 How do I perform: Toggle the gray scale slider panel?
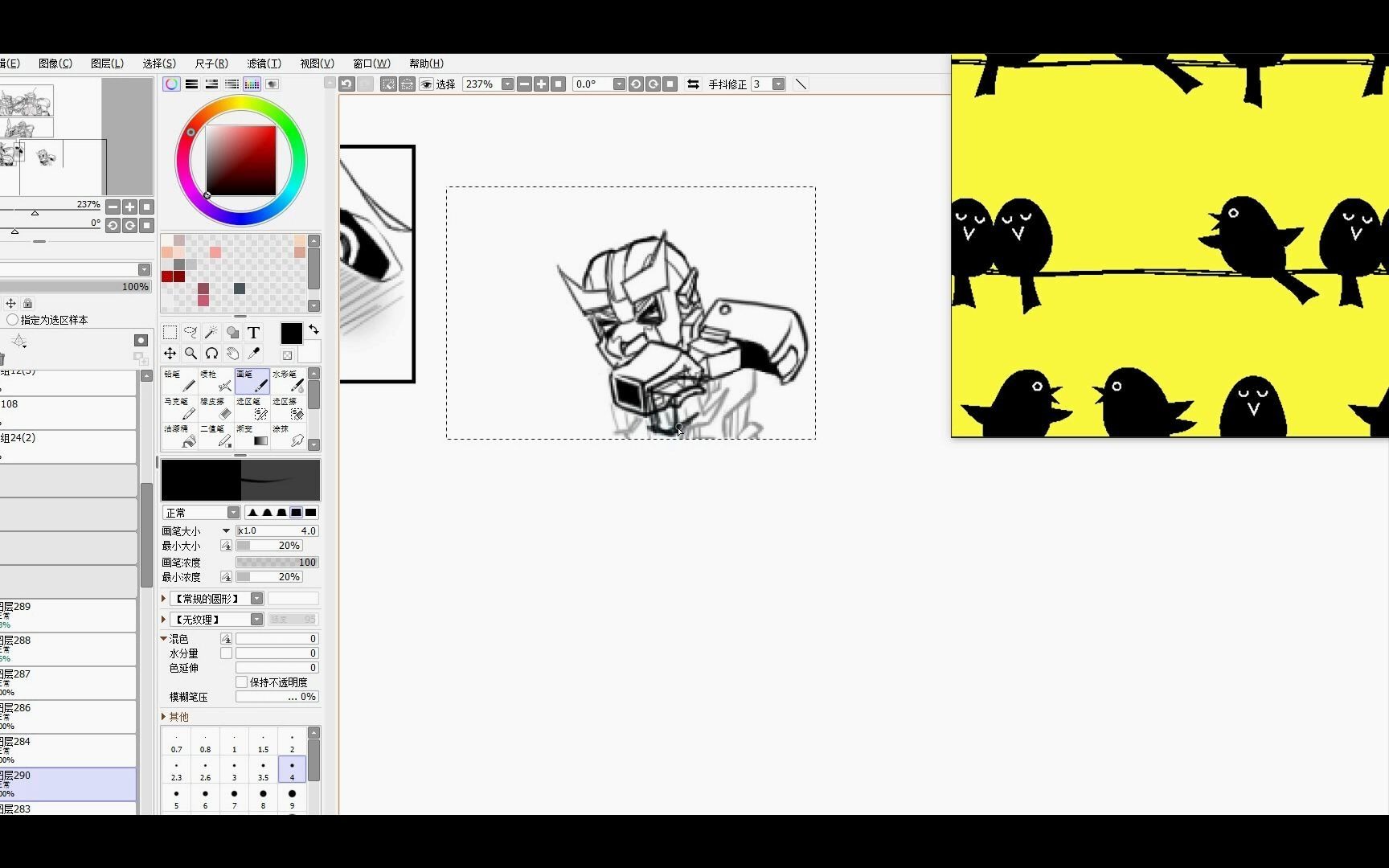click(x=231, y=84)
